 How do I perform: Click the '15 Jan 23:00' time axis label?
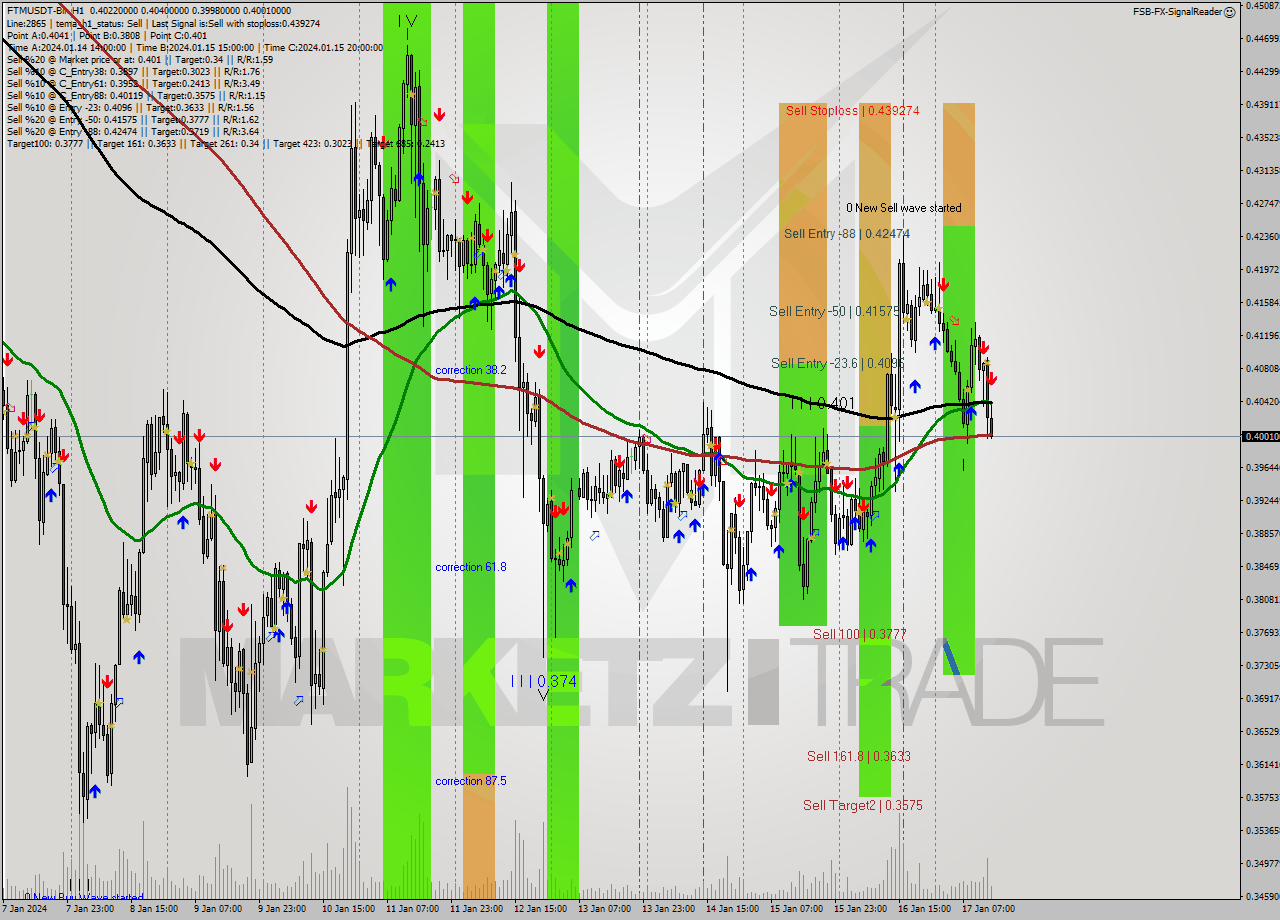click(x=860, y=909)
